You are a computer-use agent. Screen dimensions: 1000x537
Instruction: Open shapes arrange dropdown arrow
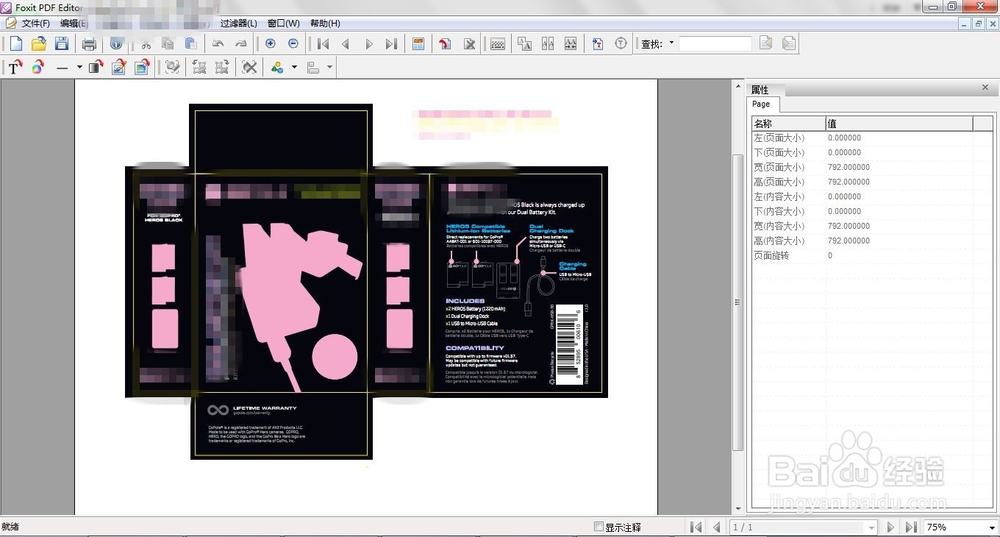294,66
